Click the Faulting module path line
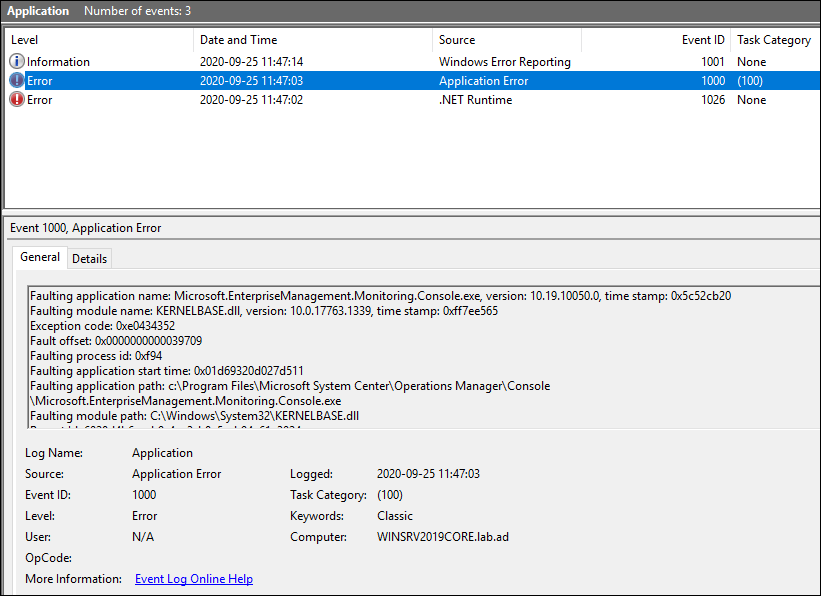 click(194, 416)
